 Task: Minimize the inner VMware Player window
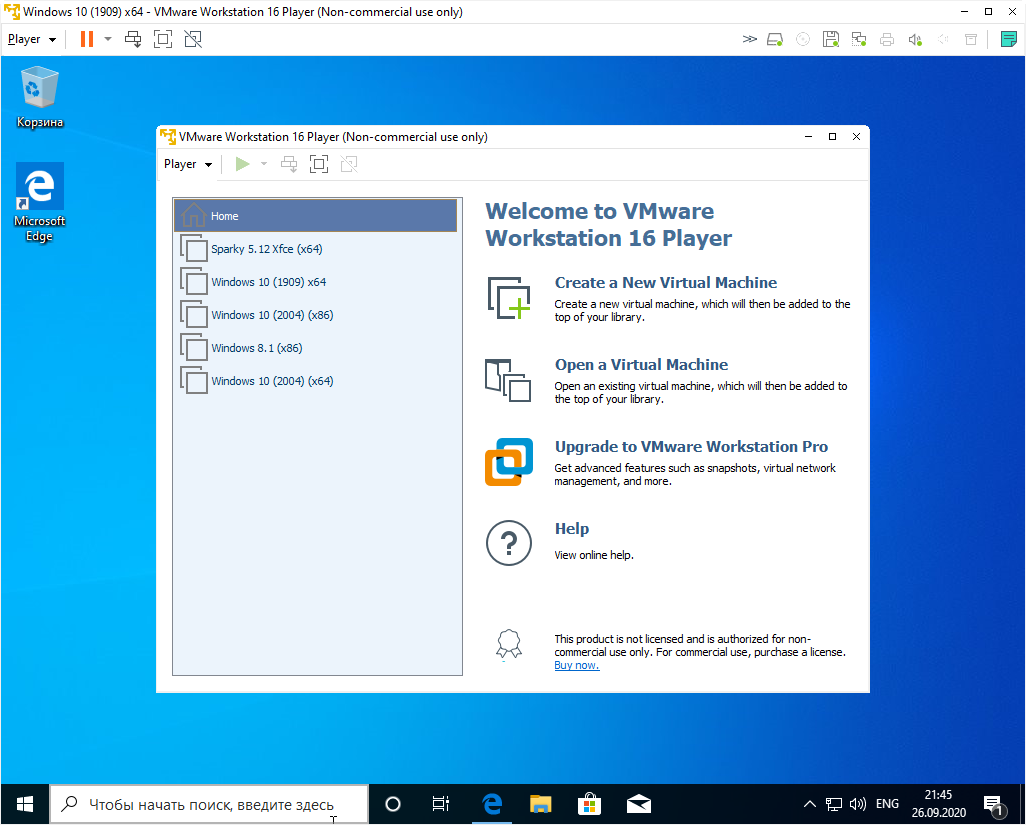(809, 137)
